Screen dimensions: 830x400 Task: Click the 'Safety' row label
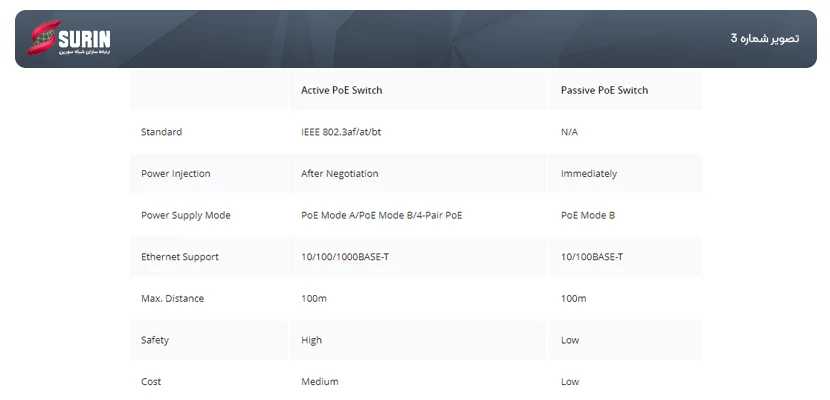[155, 340]
